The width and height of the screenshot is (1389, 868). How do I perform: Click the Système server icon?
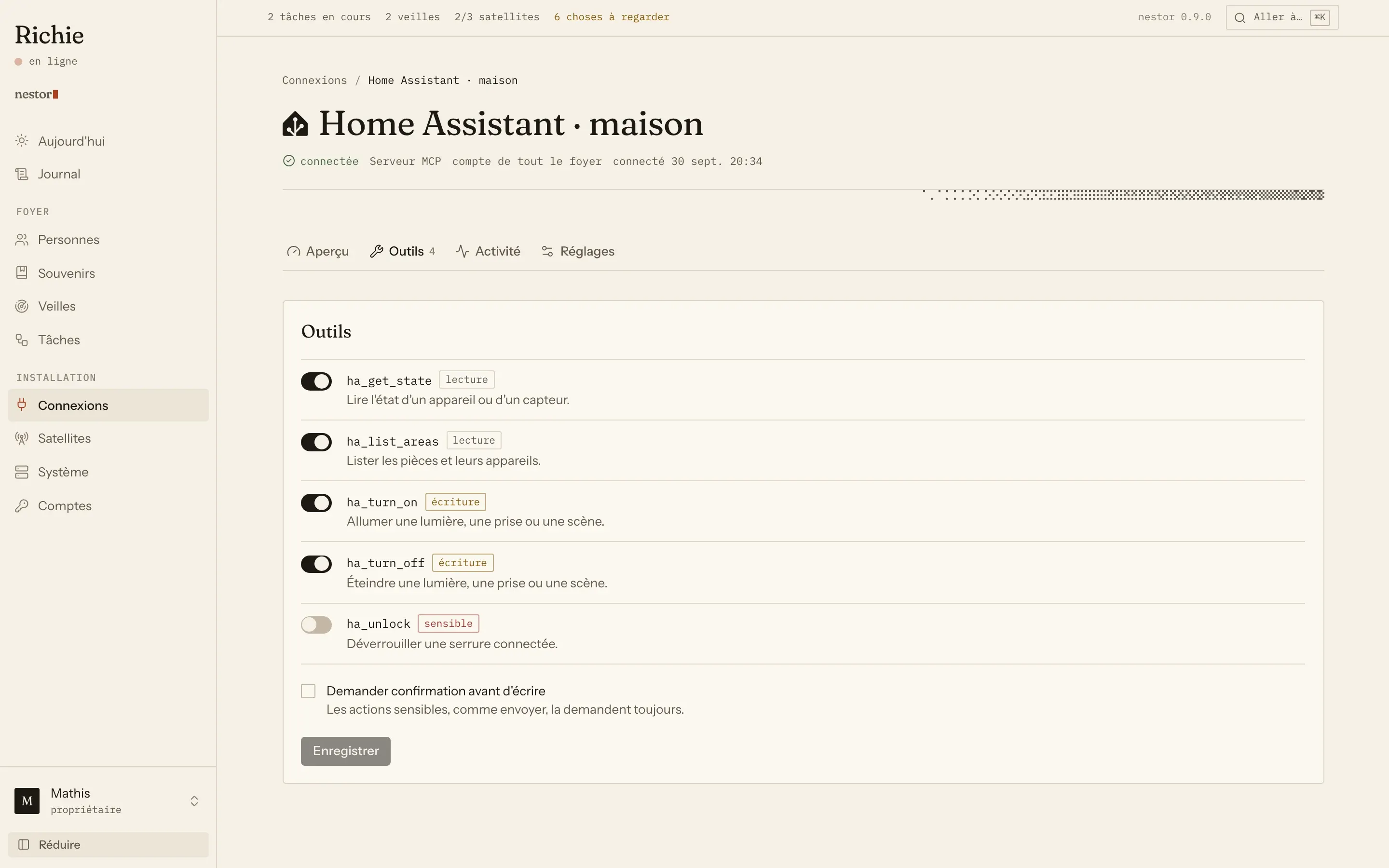(22, 472)
